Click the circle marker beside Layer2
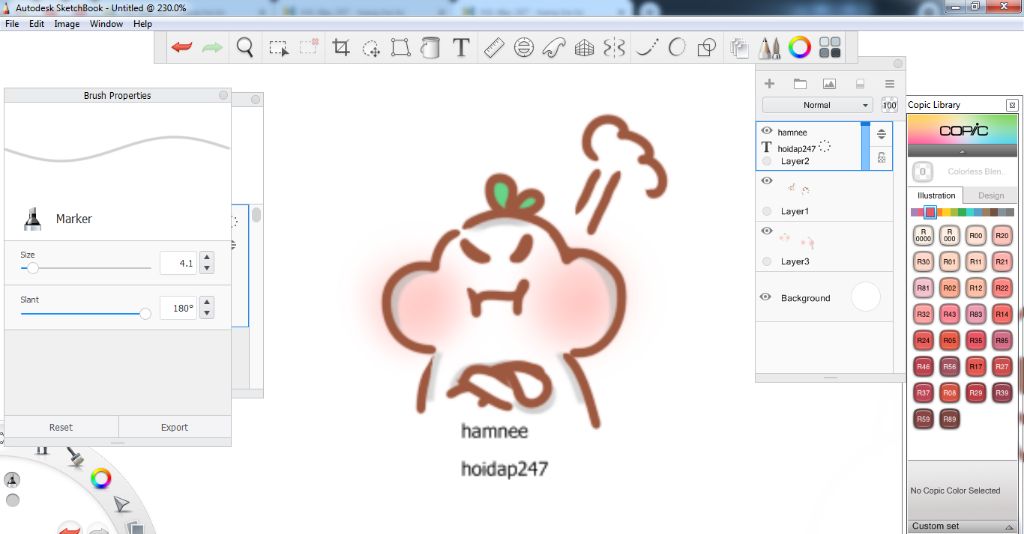This screenshot has width=1024, height=534. tap(767, 161)
